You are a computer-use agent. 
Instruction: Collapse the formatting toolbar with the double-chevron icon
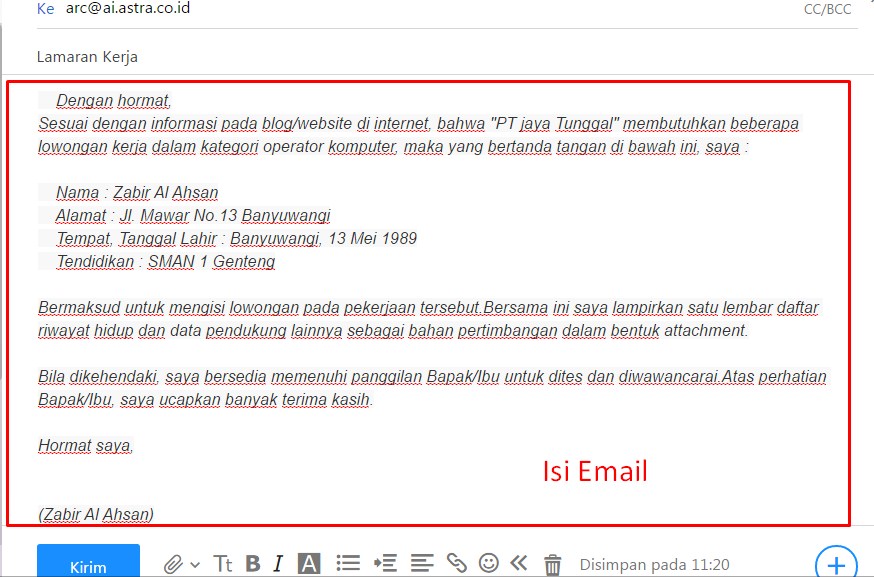[518, 562]
